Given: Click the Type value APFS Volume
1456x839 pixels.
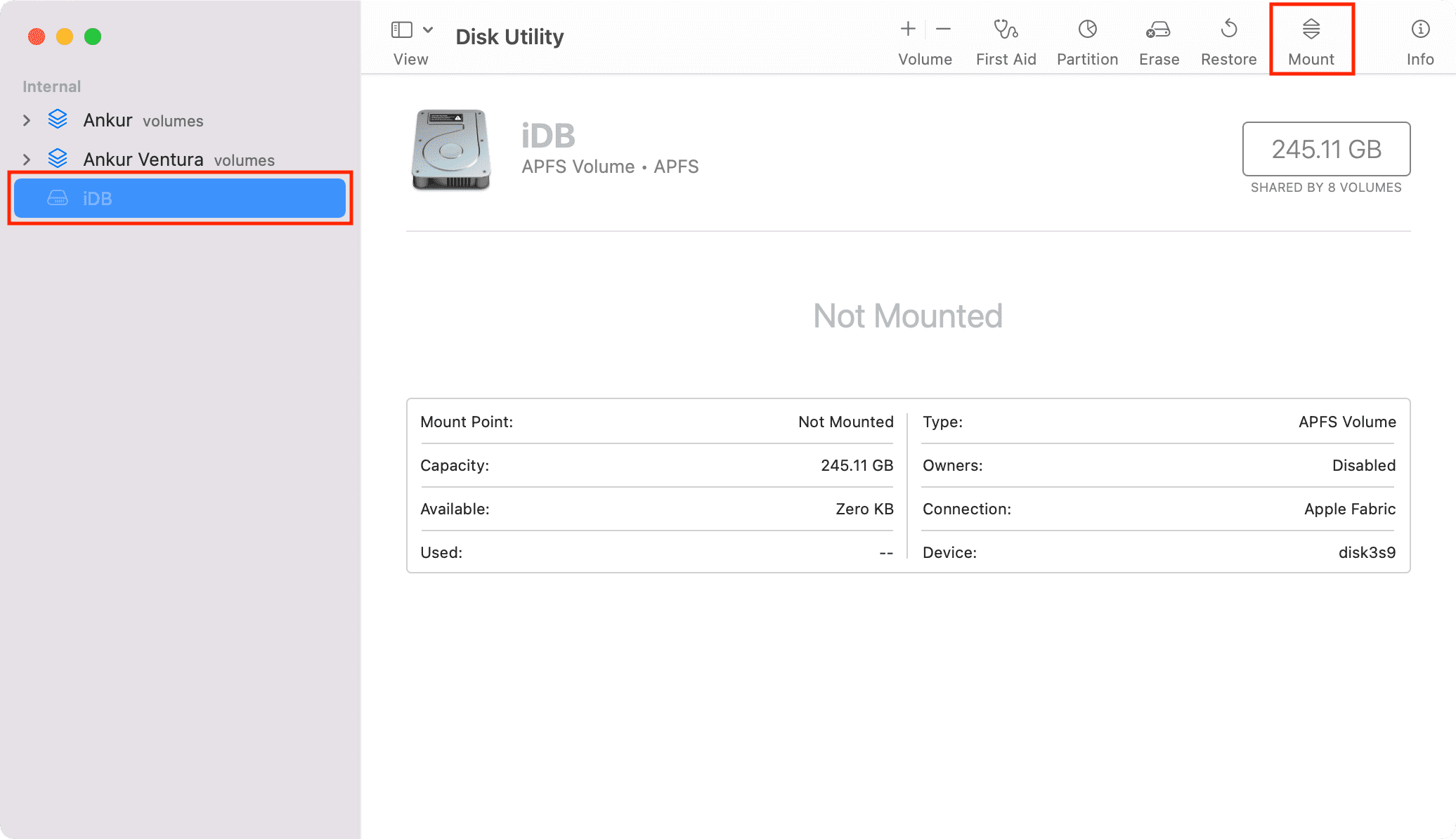Looking at the screenshot, I should [x=1347, y=422].
